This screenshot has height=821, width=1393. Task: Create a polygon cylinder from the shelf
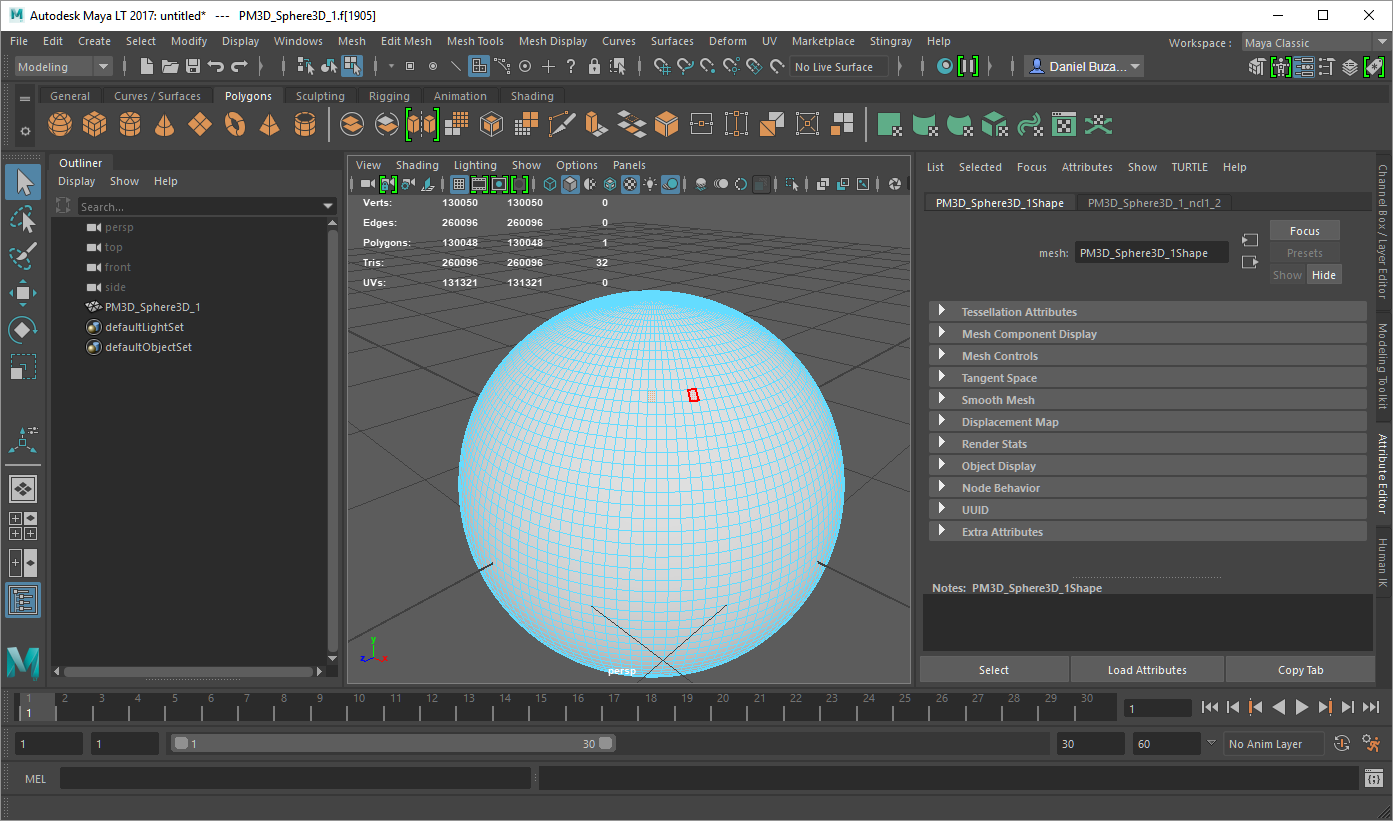[130, 125]
